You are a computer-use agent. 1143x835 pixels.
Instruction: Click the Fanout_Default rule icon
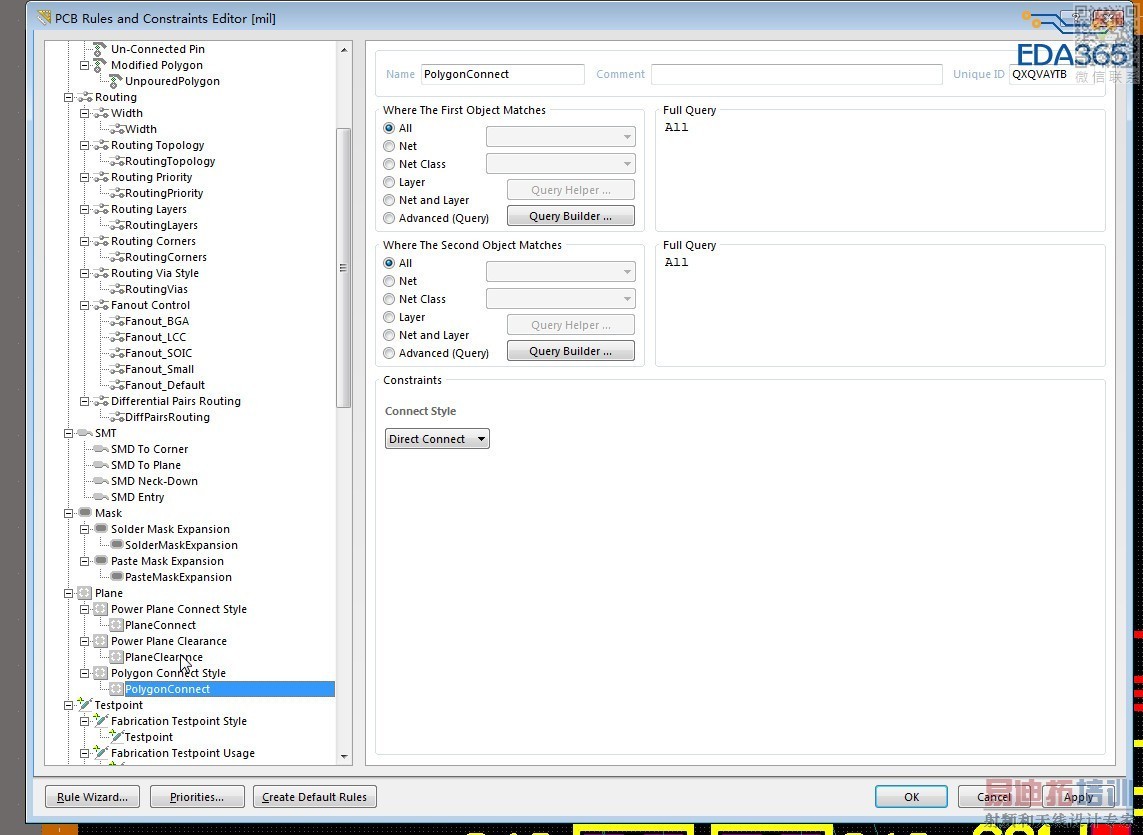(115, 386)
